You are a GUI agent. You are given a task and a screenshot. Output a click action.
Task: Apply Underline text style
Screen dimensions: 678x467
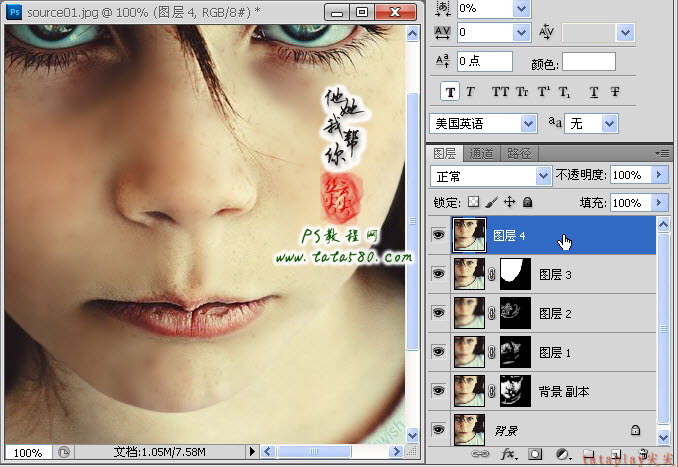pos(594,92)
